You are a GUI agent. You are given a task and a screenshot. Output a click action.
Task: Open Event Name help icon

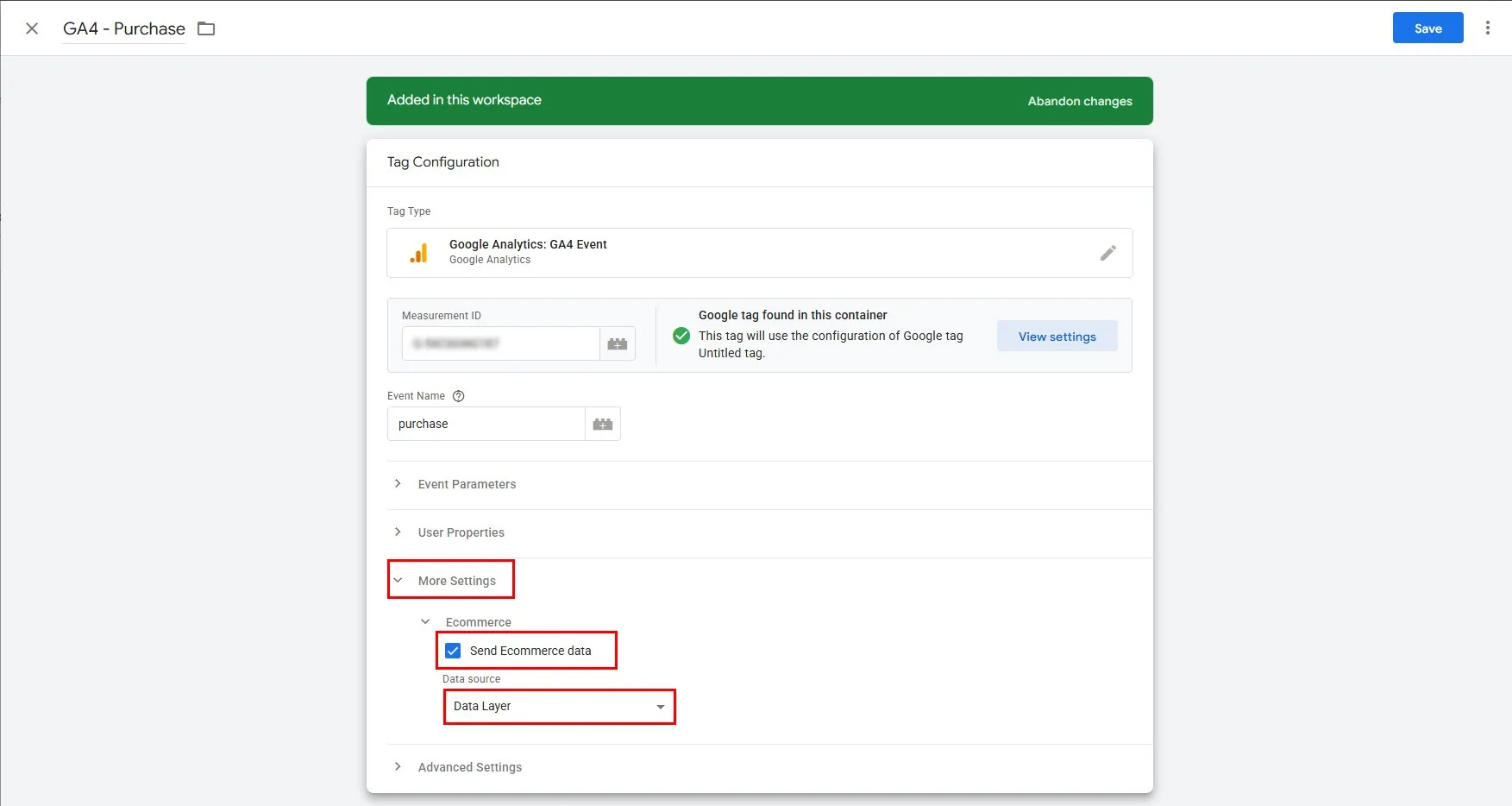(x=459, y=396)
